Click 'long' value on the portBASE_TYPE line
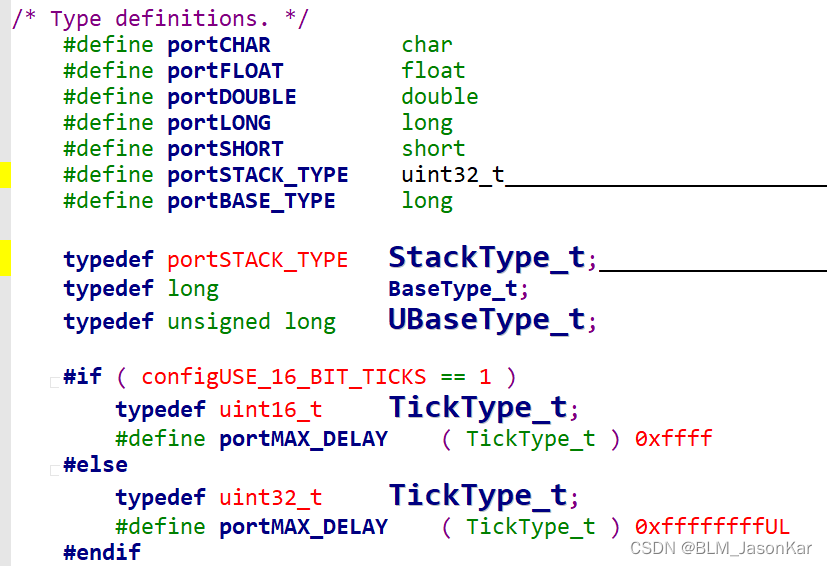The height and width of the screenshot is (566, 827). pyautogui.click(x=427, y=201)
